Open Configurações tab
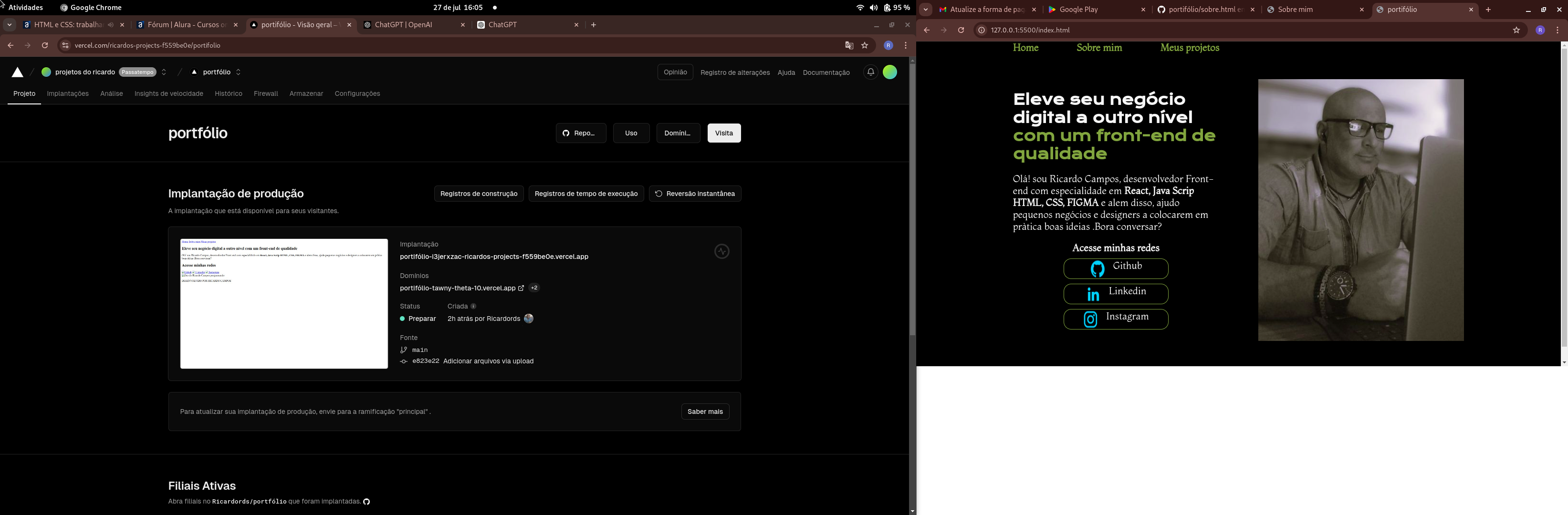1568x515 pixels. click(x=357, y=93)
